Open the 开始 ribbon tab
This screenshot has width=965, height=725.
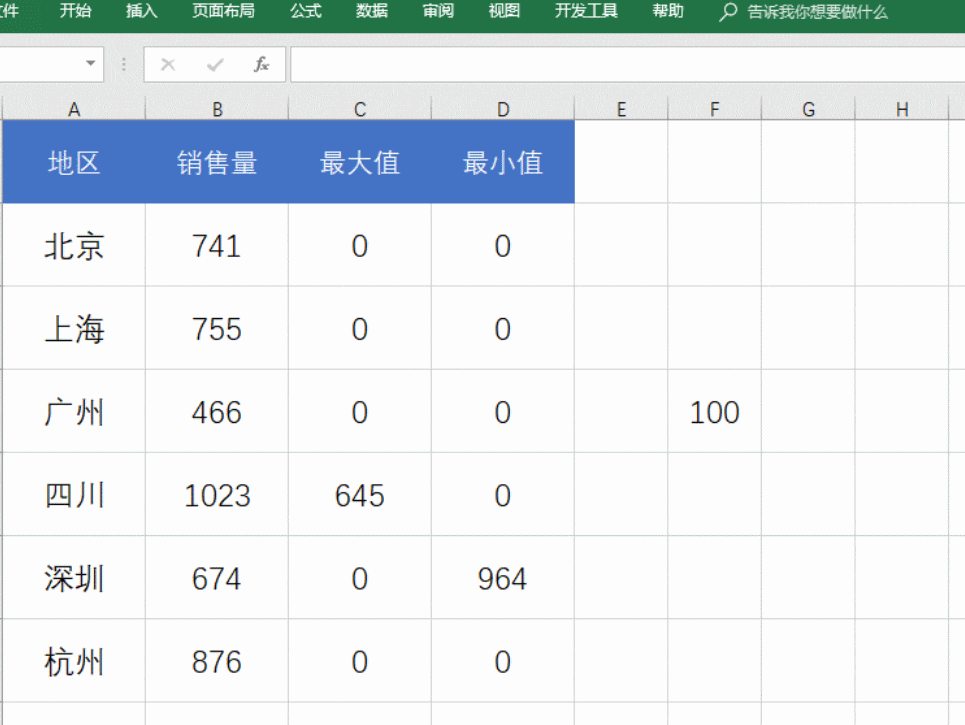point(76,10)
